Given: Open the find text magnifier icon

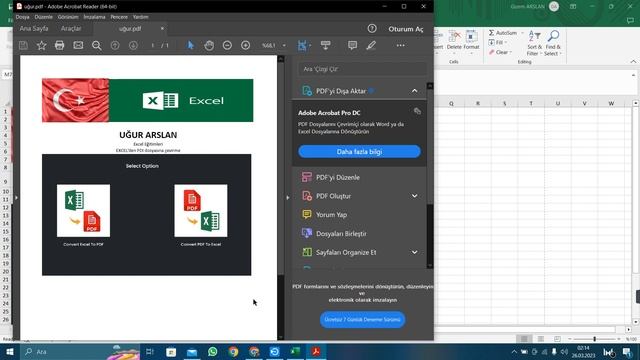Looking at the screenshot, I should pyautogui.click(x=97, y=45).
